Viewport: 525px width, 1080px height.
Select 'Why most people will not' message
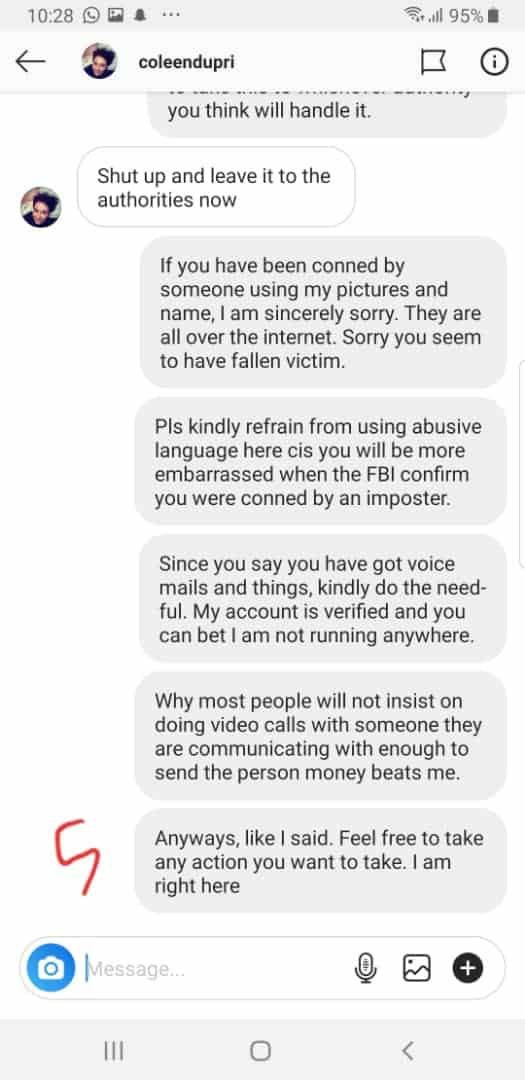tap(320, 736)
